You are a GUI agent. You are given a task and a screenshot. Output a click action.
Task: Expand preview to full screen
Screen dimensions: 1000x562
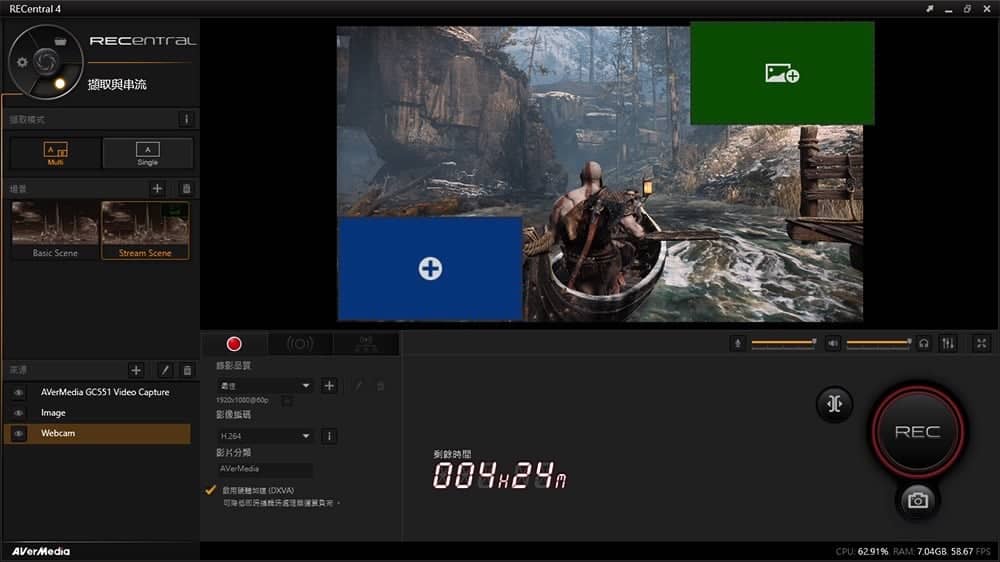pyautogui.click(x=982, y=343)
